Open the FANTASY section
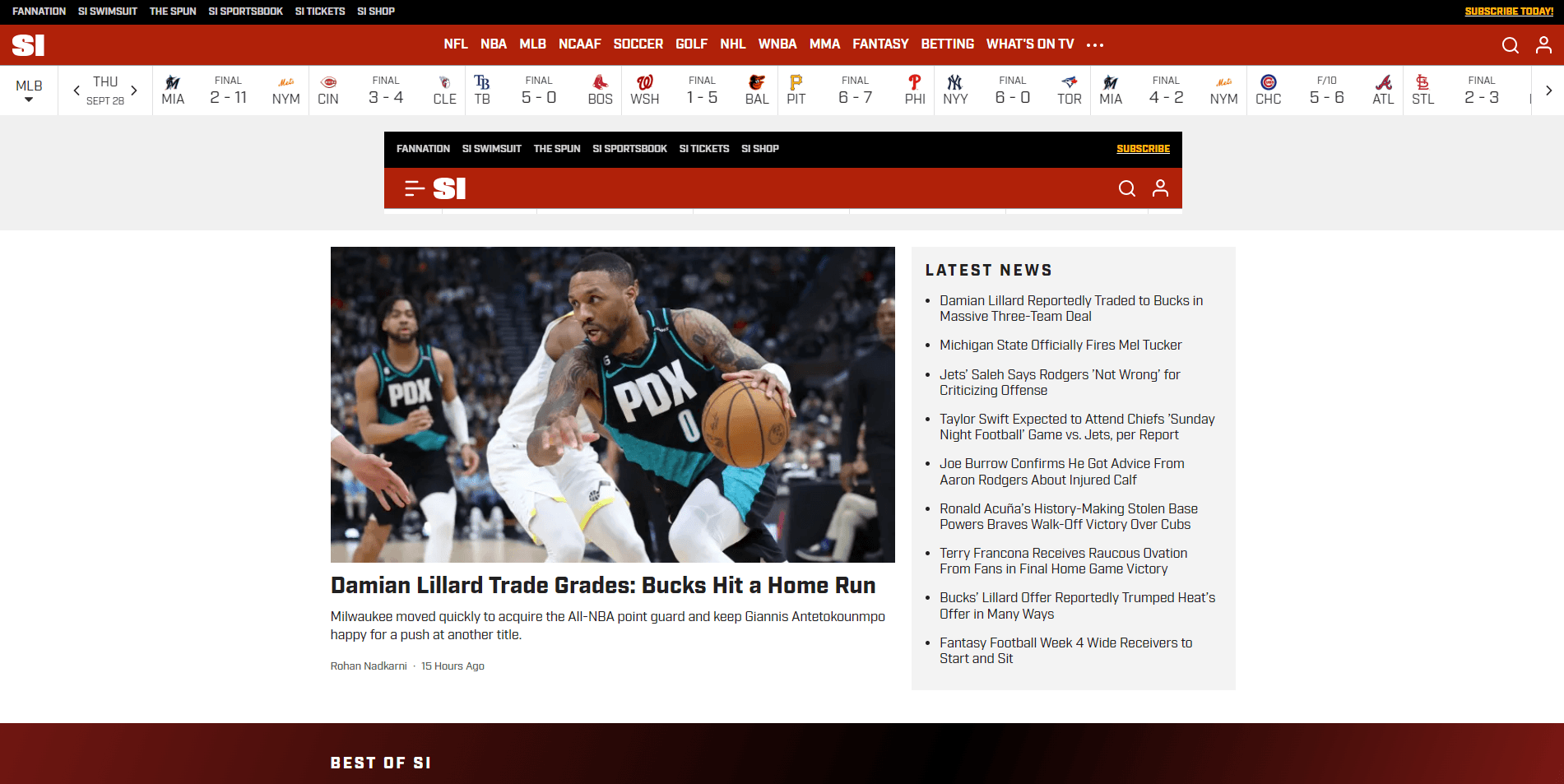The width and height of the screenshot is (1564, 784). (x=880, y=44)
